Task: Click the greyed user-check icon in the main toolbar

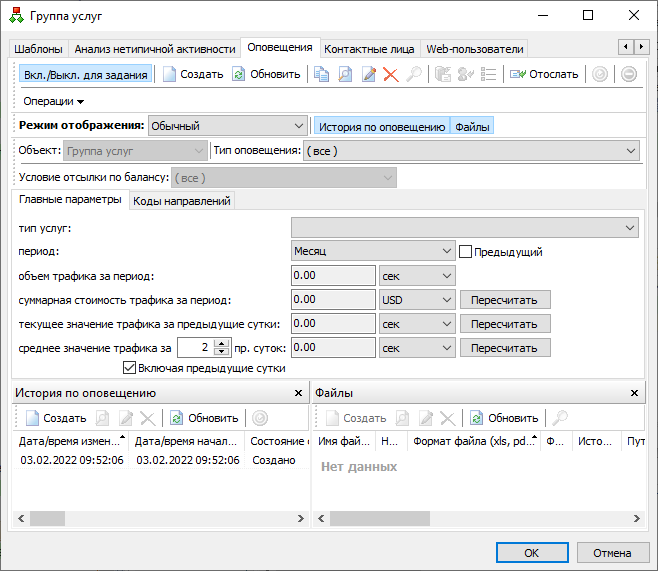Action: [x=465, y=74]
